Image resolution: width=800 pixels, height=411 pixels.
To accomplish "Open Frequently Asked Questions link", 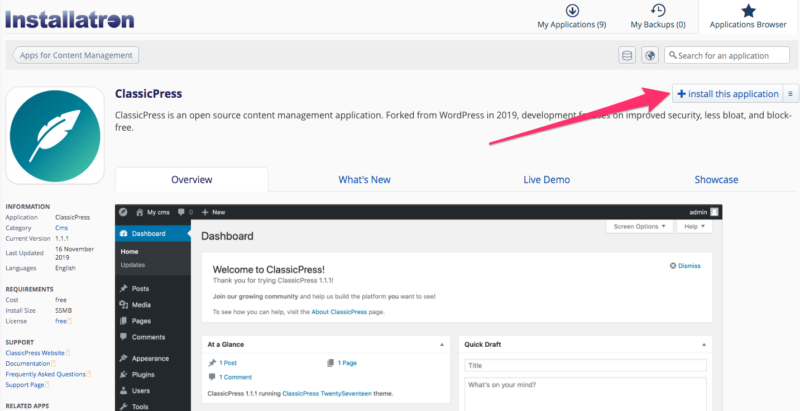I will [45, 374].
